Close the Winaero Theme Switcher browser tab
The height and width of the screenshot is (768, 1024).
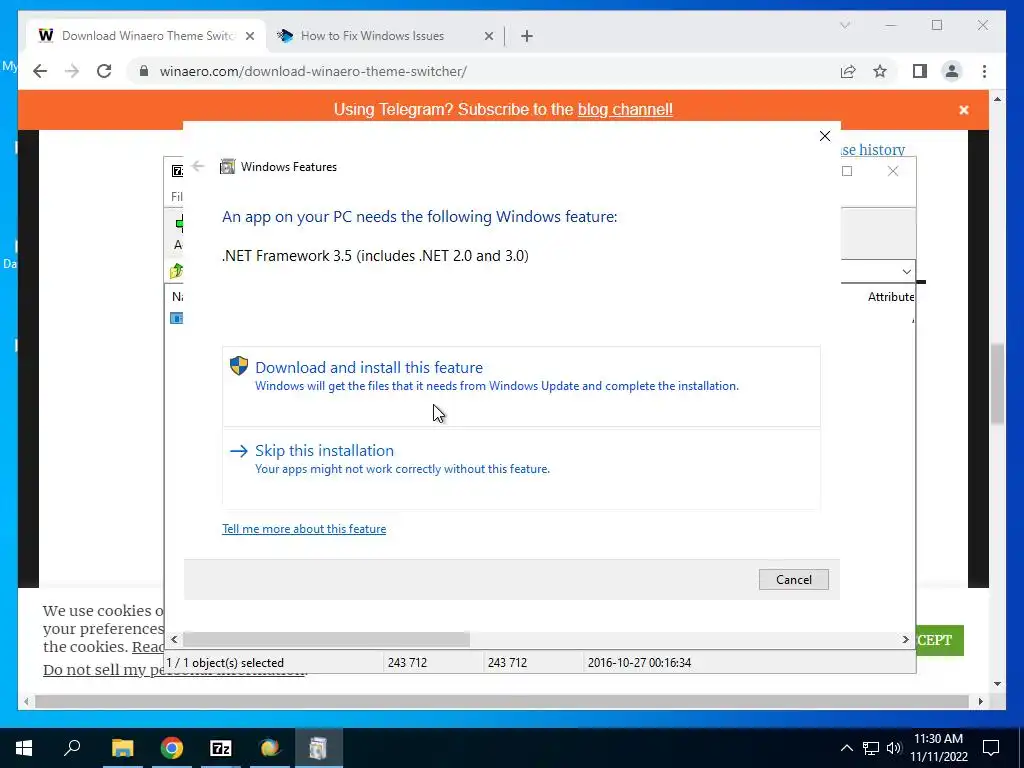tap(249, 37)
